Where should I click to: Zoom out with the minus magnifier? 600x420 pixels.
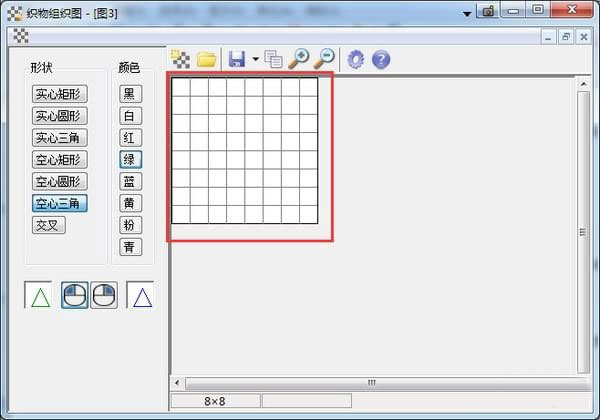click(324, 59)
